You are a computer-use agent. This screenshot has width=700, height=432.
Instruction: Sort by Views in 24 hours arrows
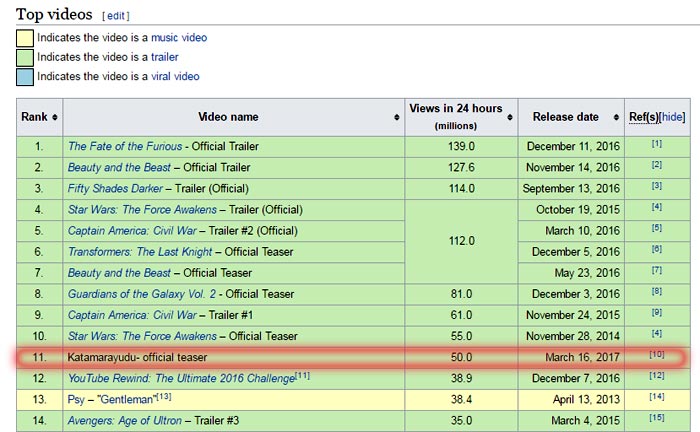point(509,117)
